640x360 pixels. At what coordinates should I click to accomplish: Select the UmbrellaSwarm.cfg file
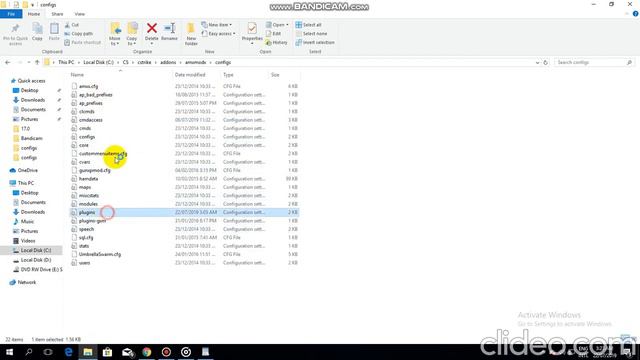(x=100, y=254)
